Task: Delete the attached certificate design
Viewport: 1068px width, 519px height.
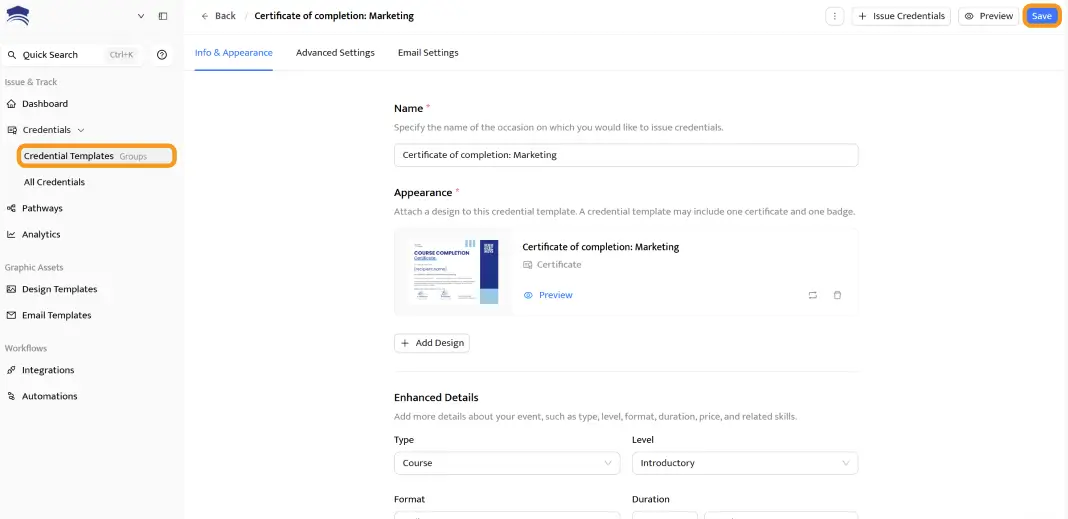Action: click(x=838, y=295)
